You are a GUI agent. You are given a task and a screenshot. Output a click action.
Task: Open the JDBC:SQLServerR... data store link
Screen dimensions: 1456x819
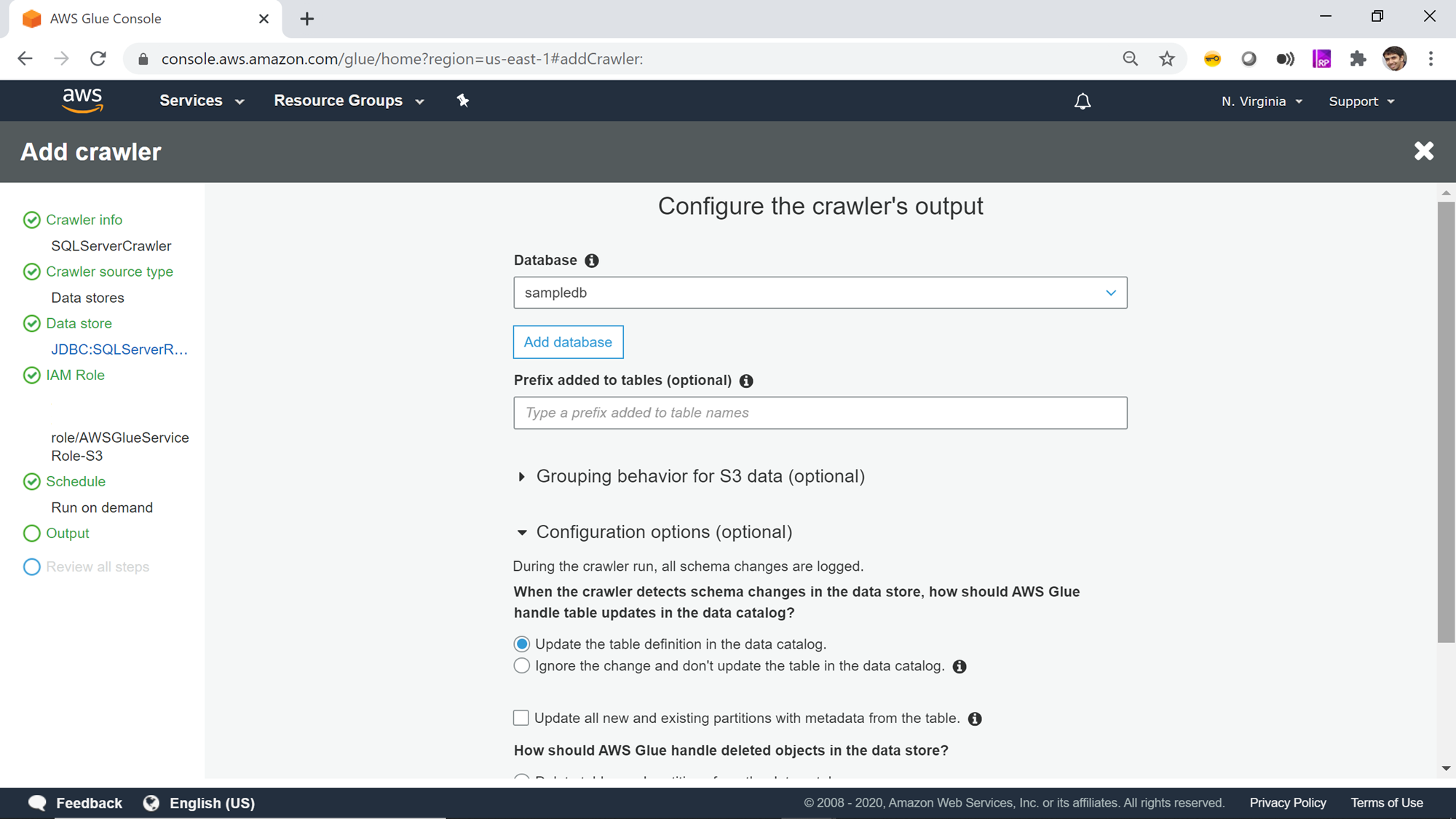pyautogui.click(x=119, y=349)
